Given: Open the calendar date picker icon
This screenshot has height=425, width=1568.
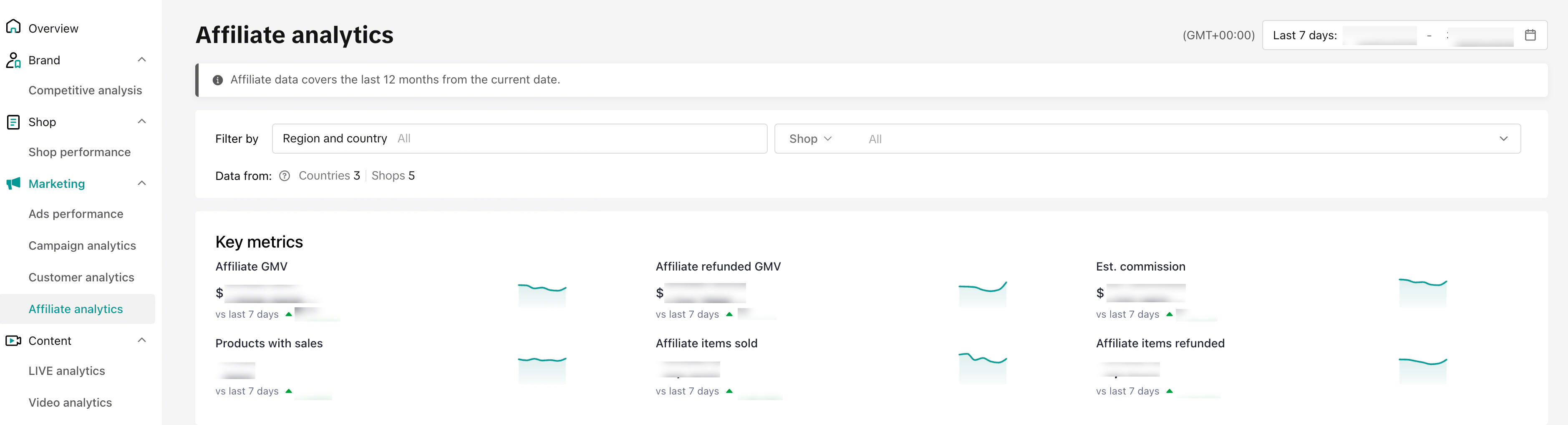Looking at the screenshot, I should click(1530, 35).
